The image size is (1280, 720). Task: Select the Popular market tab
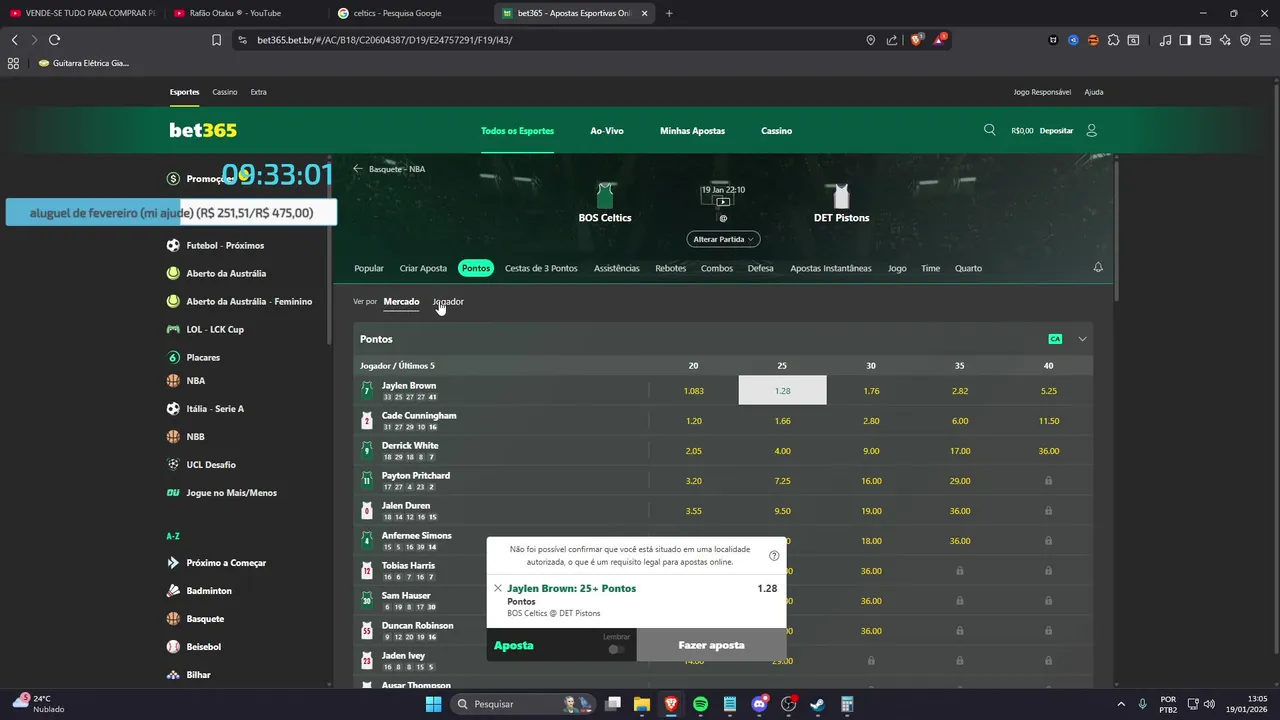(369, 268)
